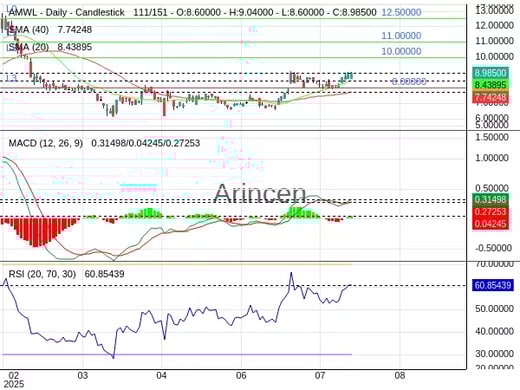Click the "MACD (12, 26, 9)" panel label

tap(46, 143)
